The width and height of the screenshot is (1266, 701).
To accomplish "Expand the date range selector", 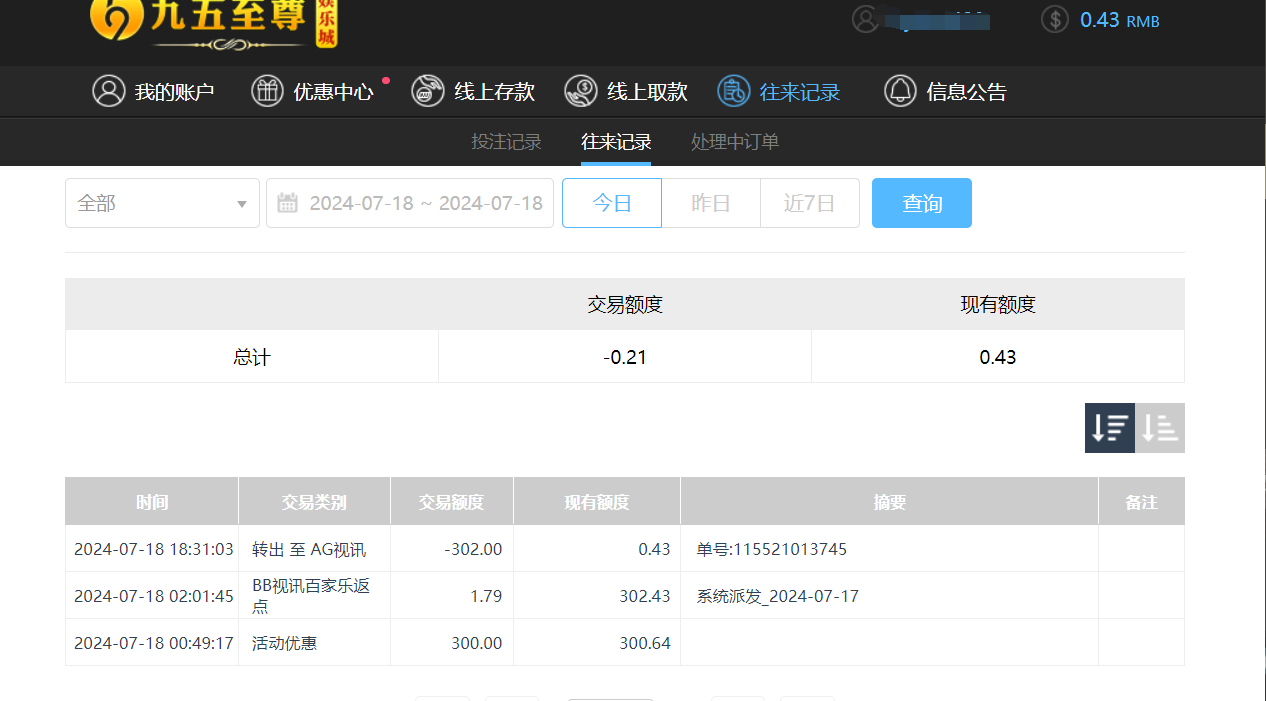I will (x=410, y=202).
